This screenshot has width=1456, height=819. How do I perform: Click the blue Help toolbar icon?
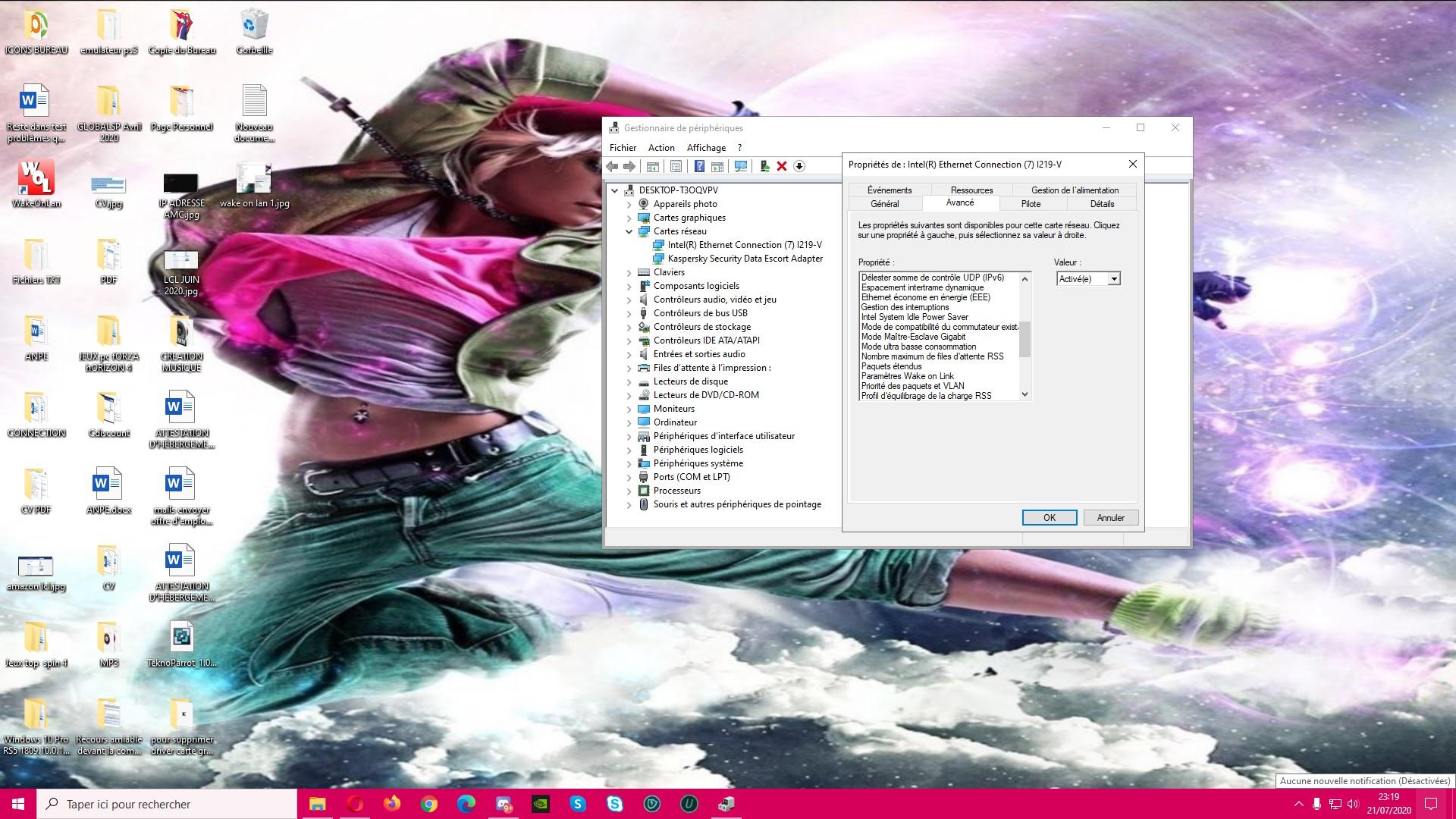(x=699, y=166)
